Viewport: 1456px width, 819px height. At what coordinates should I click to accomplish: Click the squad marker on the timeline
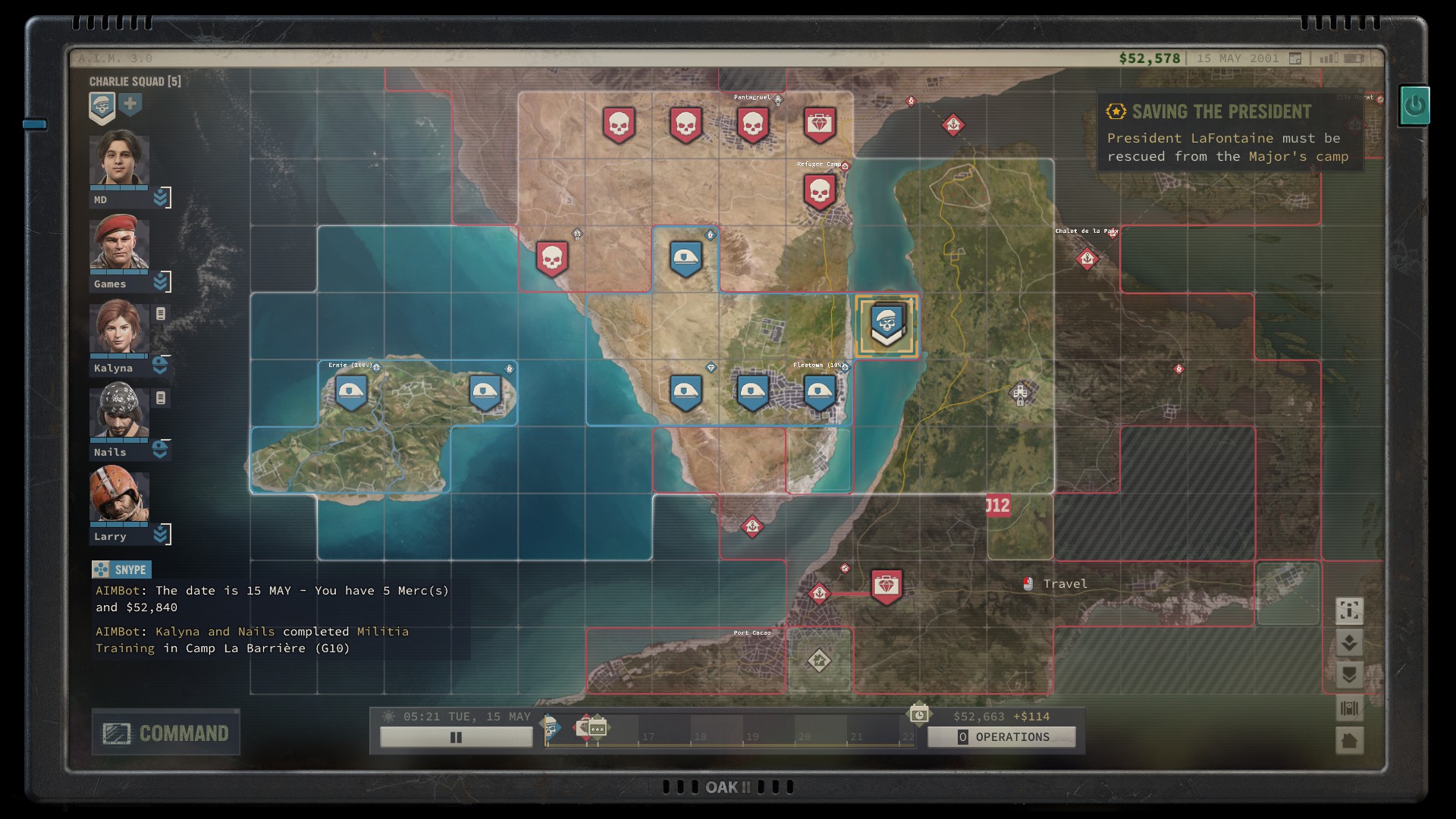(551, 727)
